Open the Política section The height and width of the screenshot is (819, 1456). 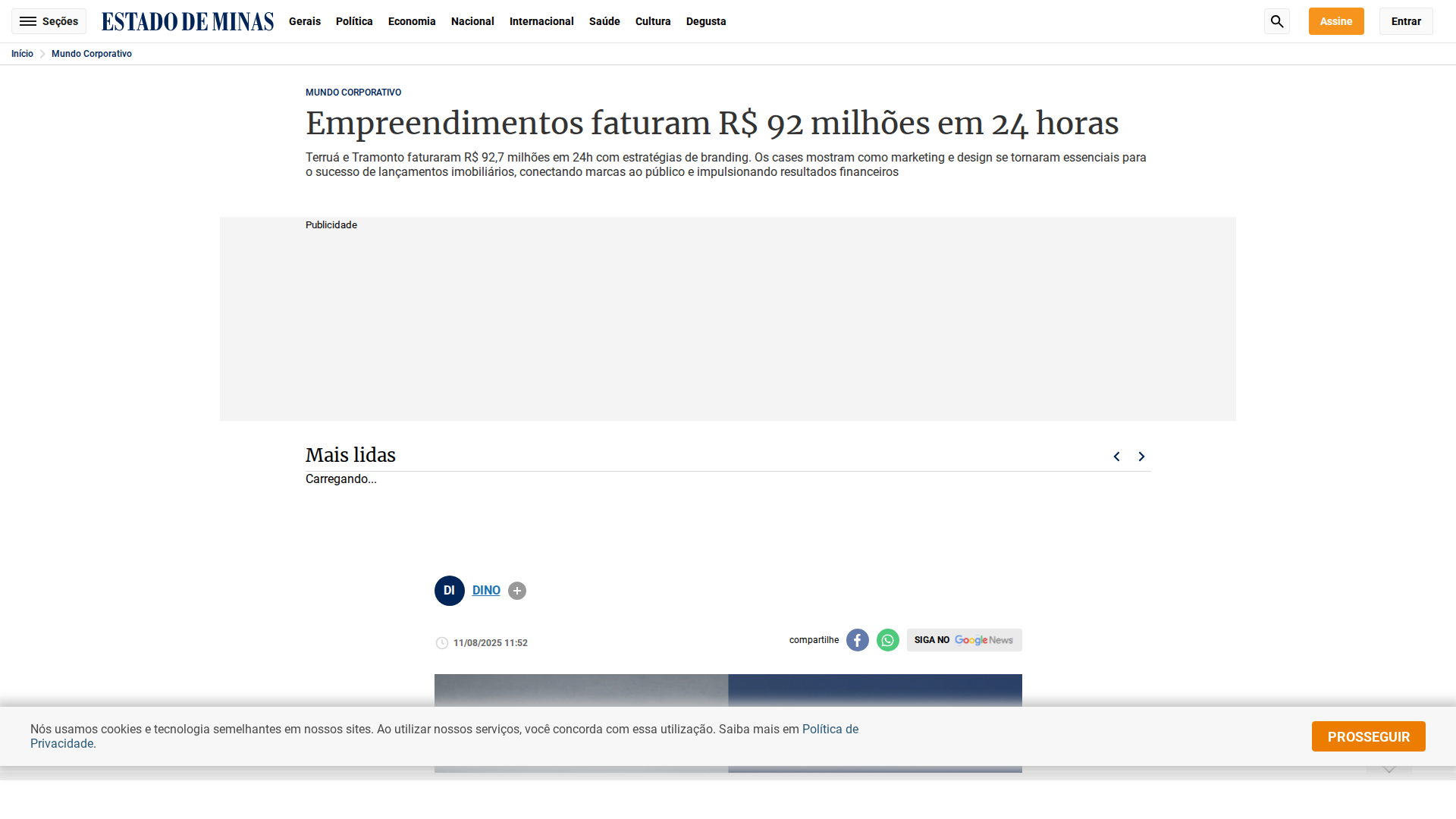(354, 21)
